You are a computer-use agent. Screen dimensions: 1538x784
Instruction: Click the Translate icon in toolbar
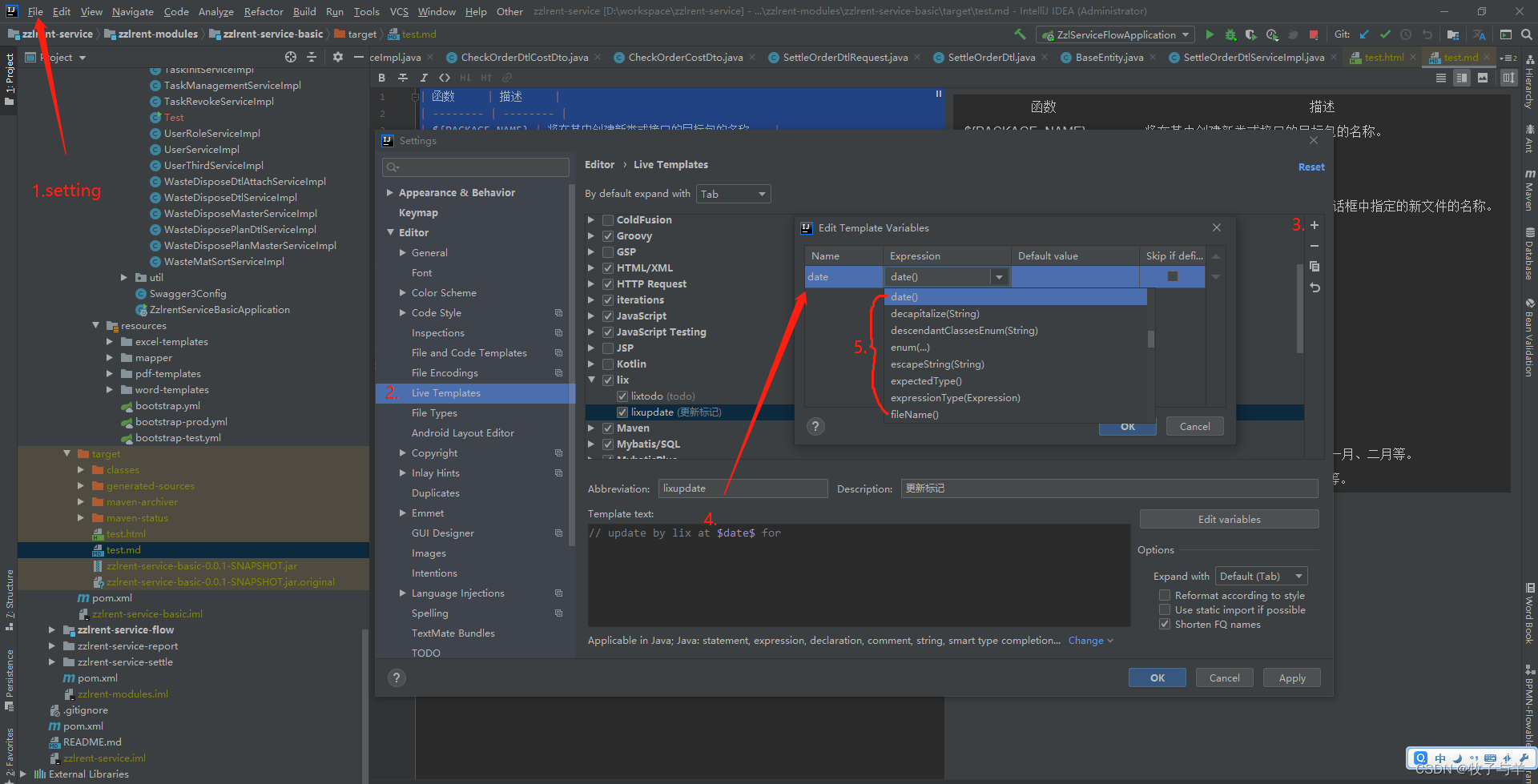coord(1479,34)
